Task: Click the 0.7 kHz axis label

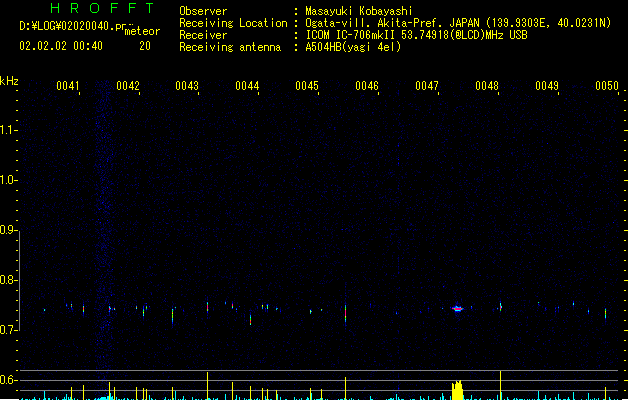Action: [x=7, y=330]
